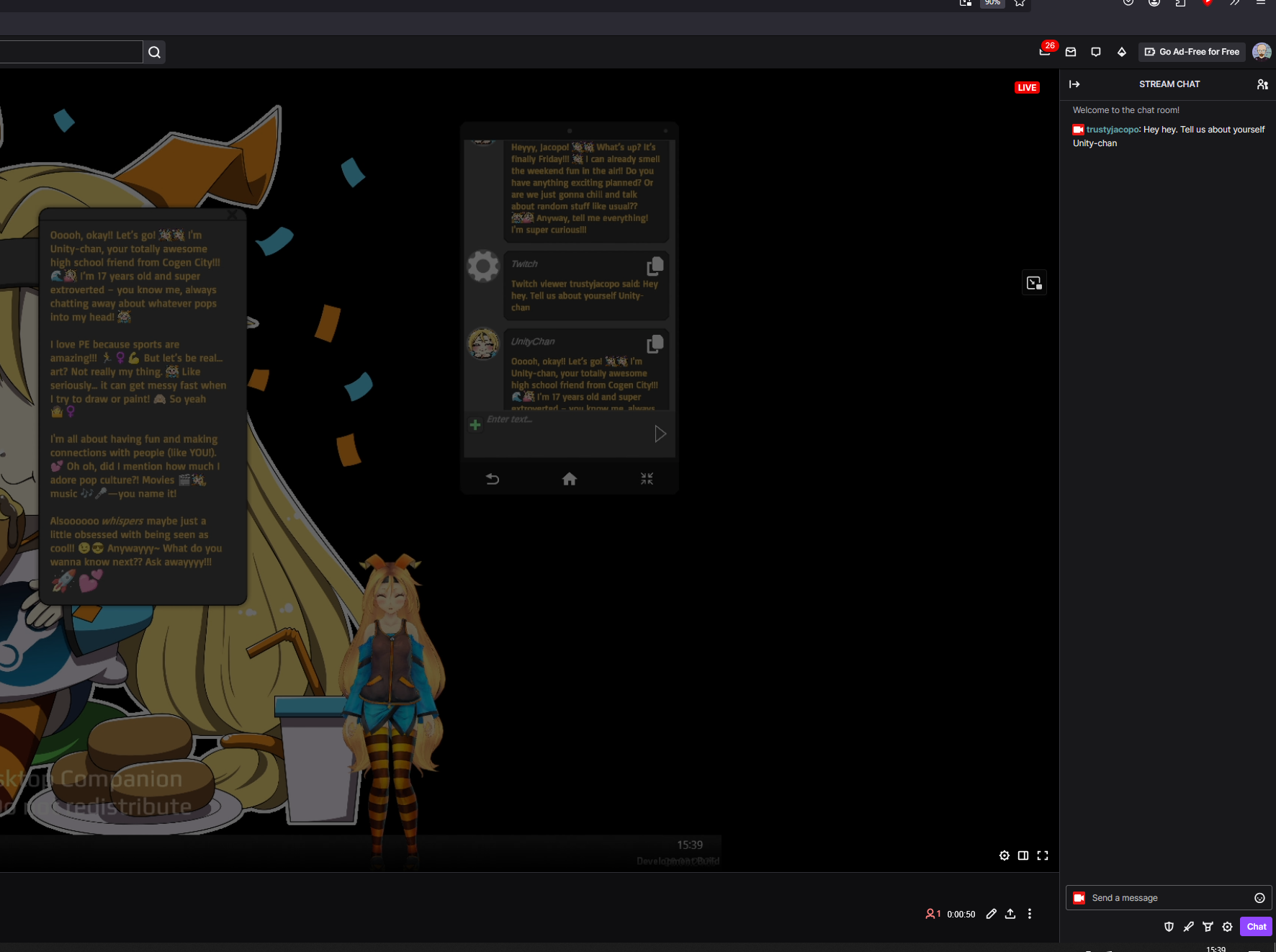Open the notifications inbox envelope icon
Viewport: 1276px width, 952px height.
pos(1071,52)
